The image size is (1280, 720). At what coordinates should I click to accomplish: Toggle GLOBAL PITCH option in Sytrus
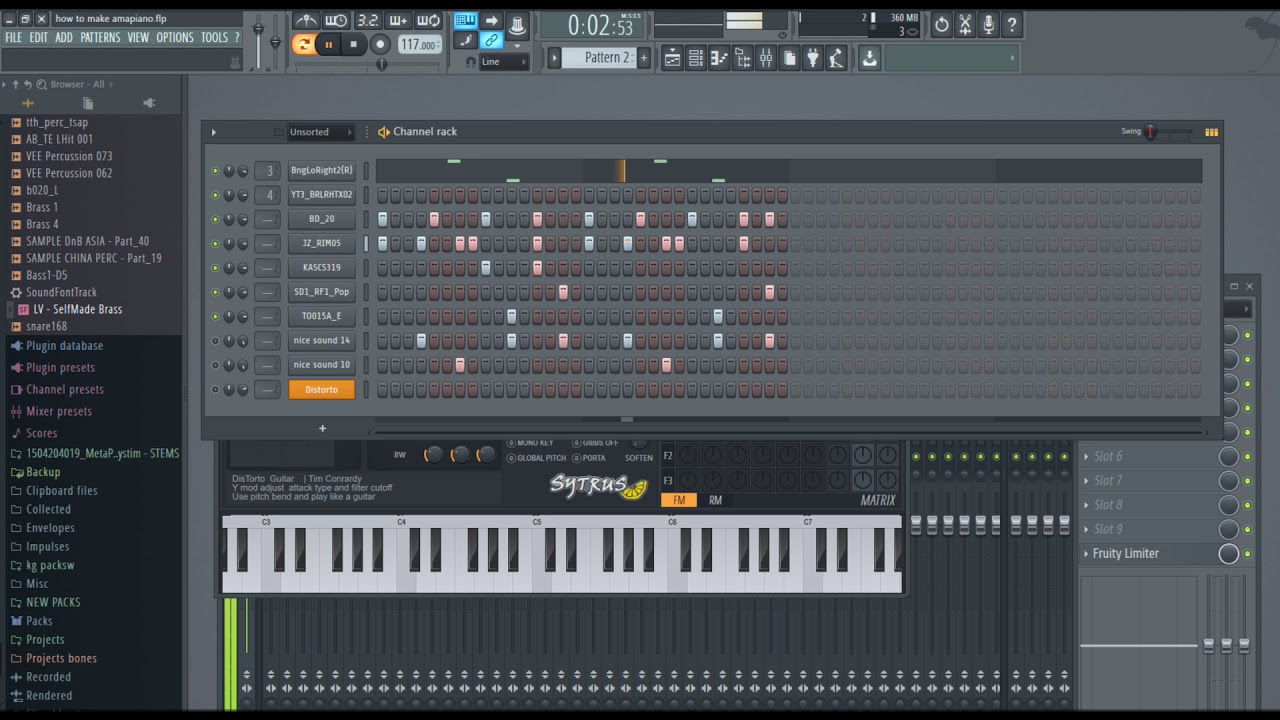511,458
